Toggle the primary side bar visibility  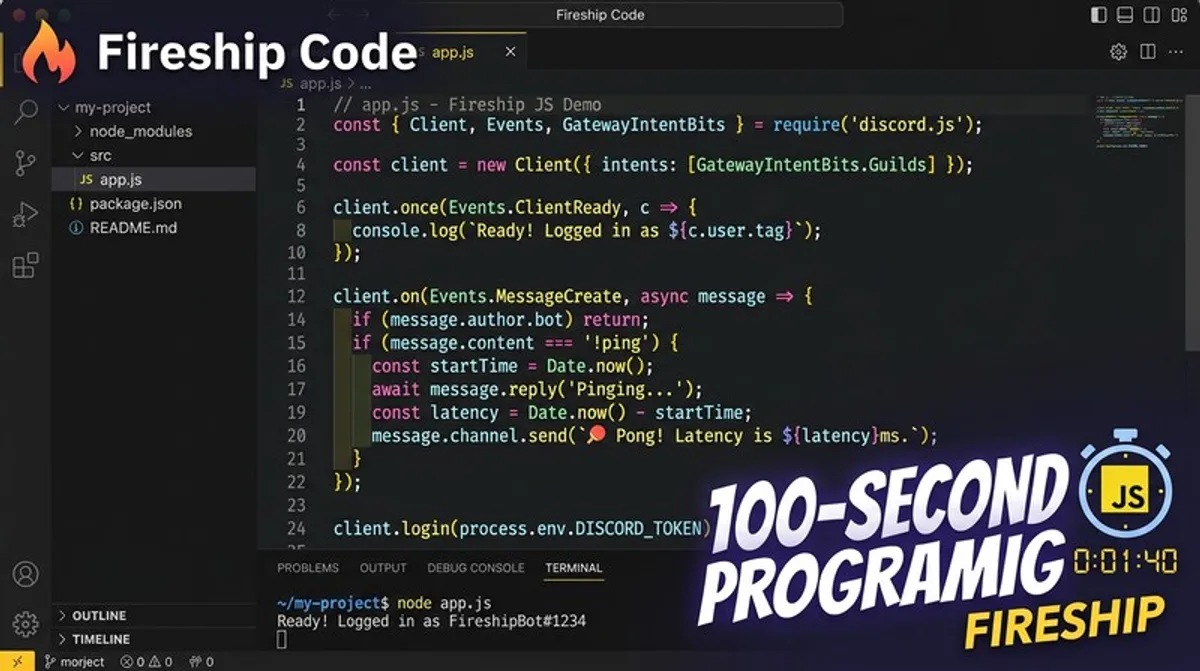[x=1099, y=15]
